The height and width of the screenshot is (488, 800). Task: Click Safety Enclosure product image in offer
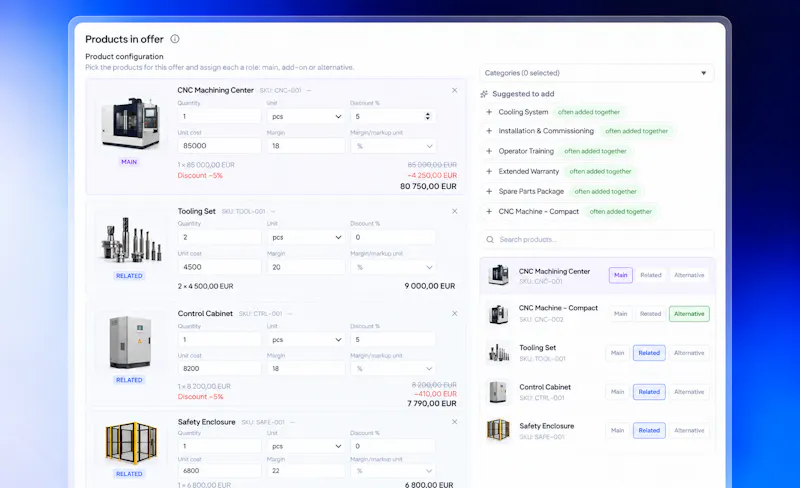pos(131,443)
